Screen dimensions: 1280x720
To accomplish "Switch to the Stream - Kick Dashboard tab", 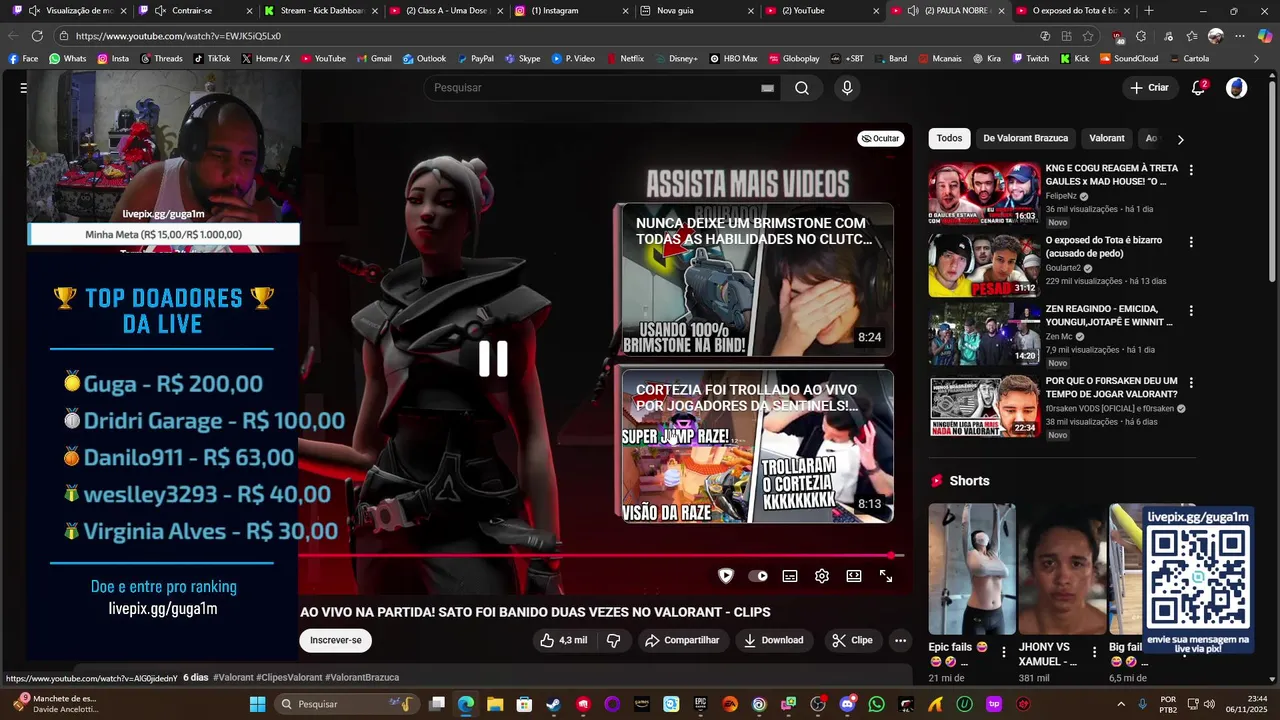I will pyautogui.click(x=319, y=11).
